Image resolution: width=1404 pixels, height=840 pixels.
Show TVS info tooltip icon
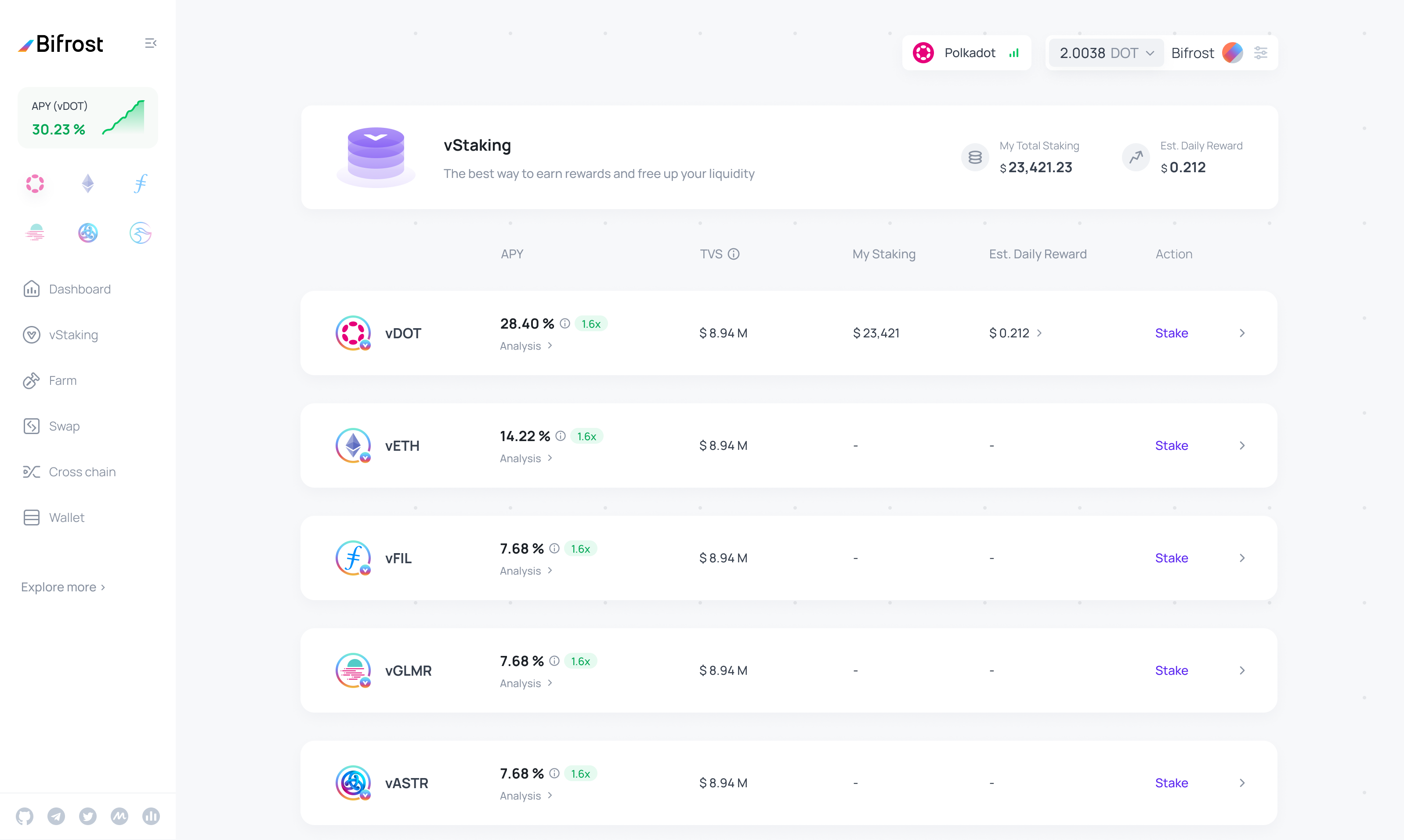pyautogui.click(x=733, y=254)
